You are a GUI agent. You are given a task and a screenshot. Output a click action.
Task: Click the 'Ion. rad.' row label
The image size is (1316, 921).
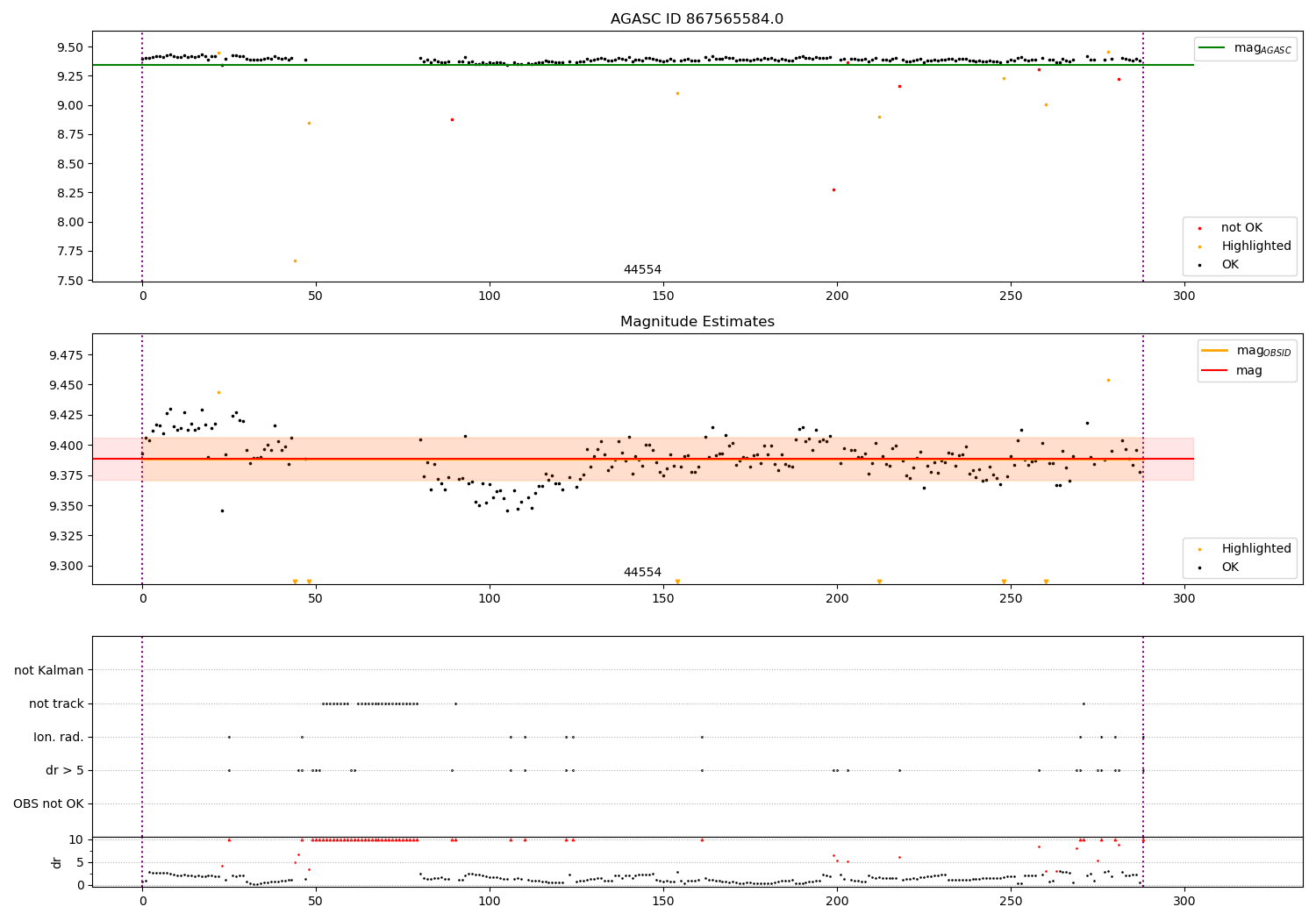click(x=59, y=738)
